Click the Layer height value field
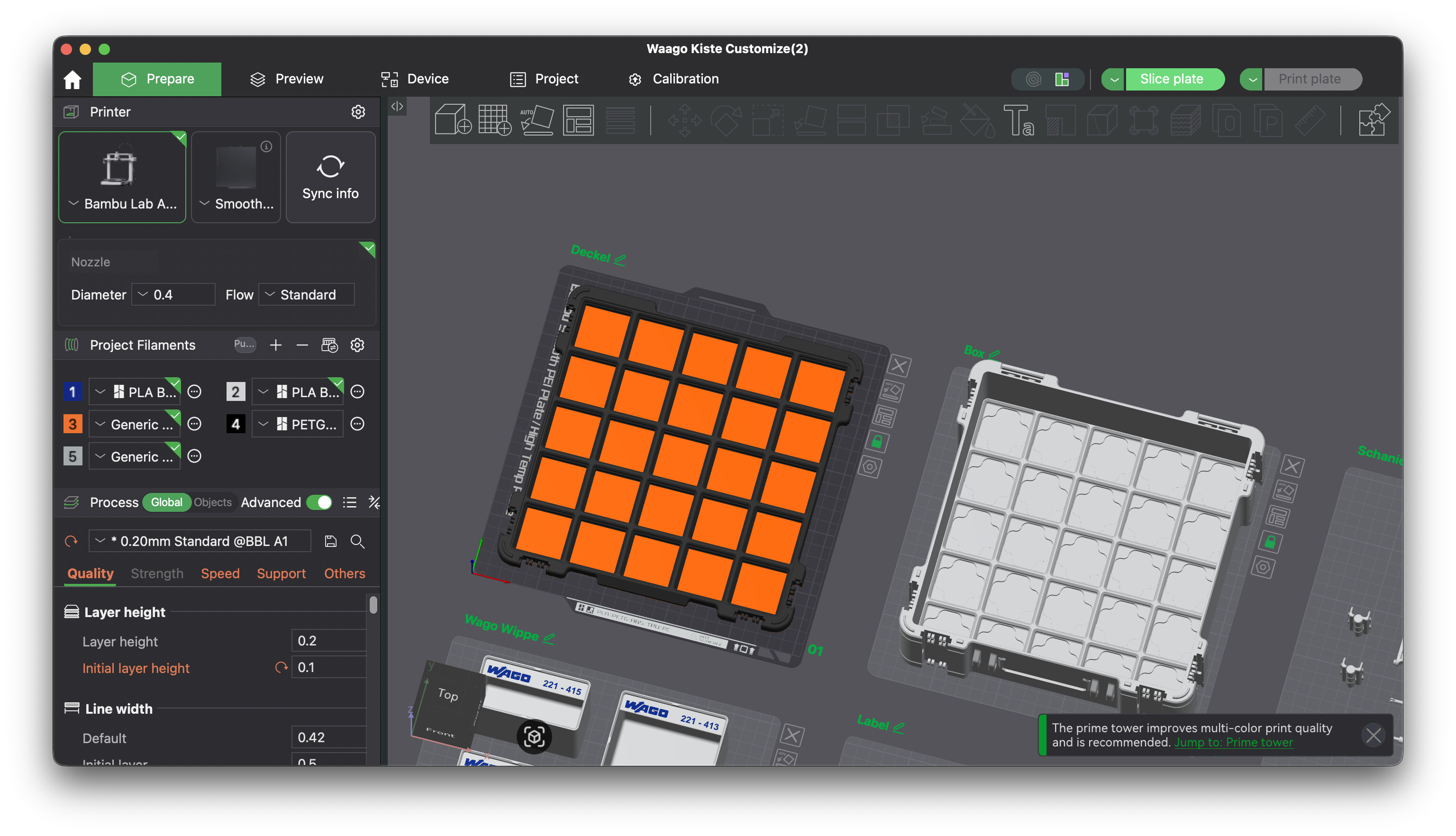The width and height of the screenshot is (1456, 836). pyautogui.click(x=328, y=641)
